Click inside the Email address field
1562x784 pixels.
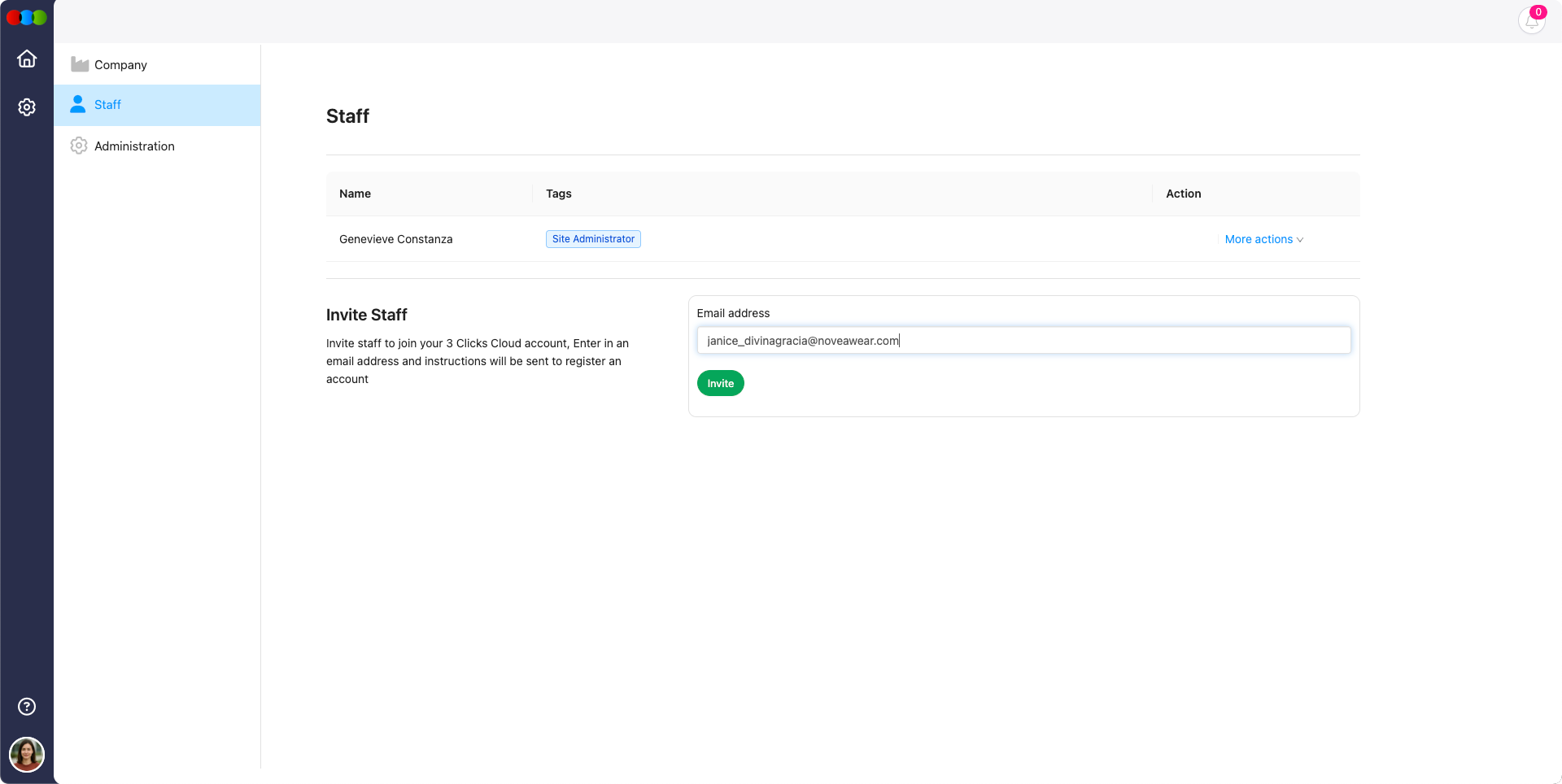pos(1023,340)
